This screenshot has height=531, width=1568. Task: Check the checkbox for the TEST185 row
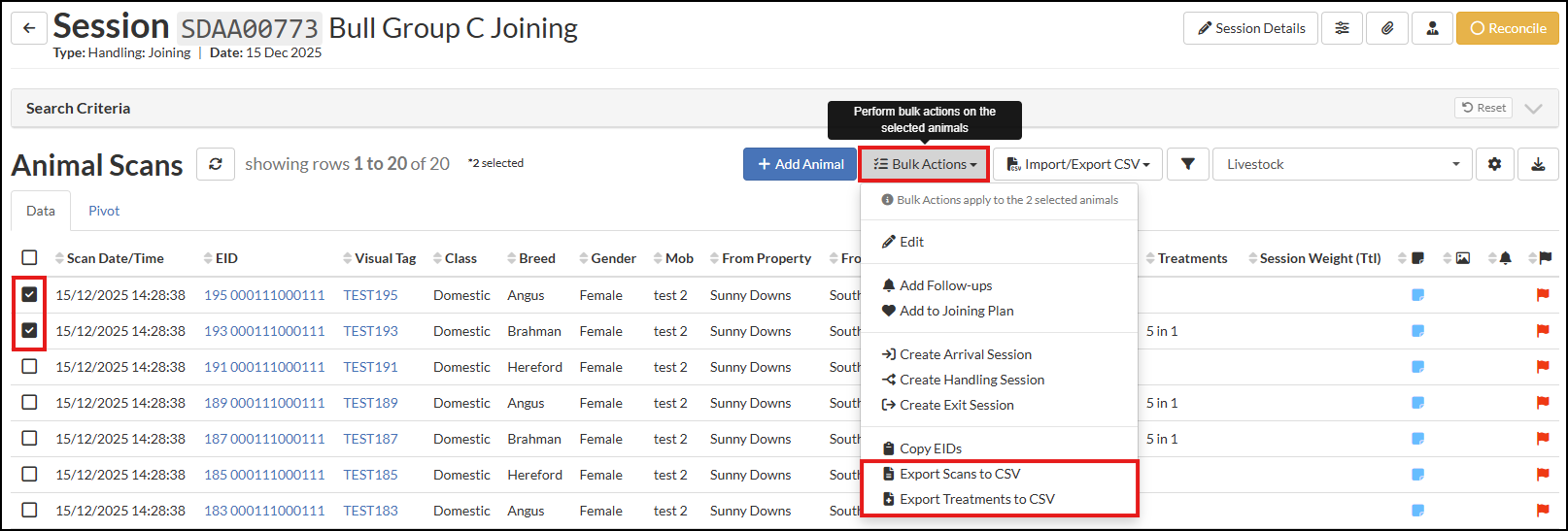coord(29,474)
